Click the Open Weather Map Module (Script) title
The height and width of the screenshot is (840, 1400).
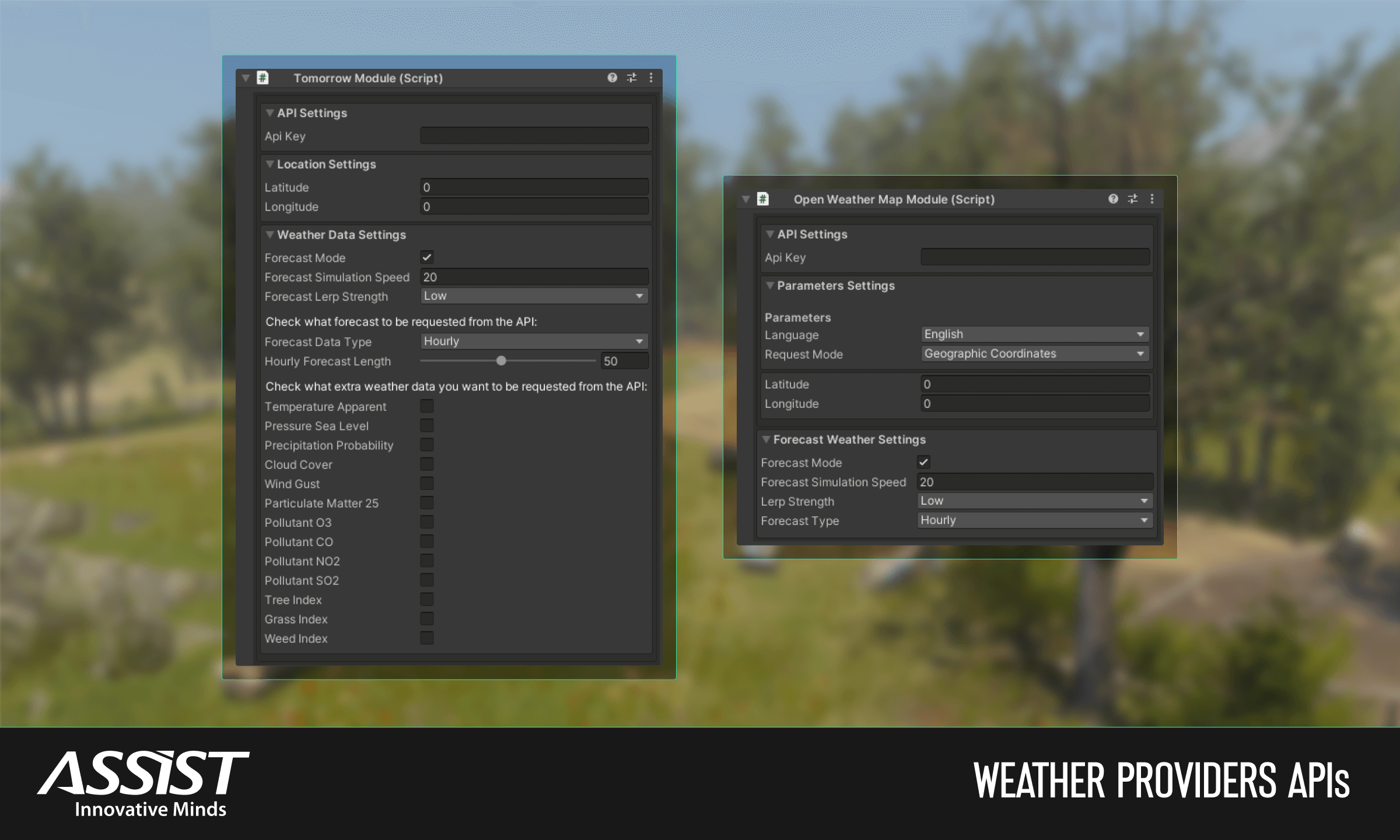pos(894,199)
